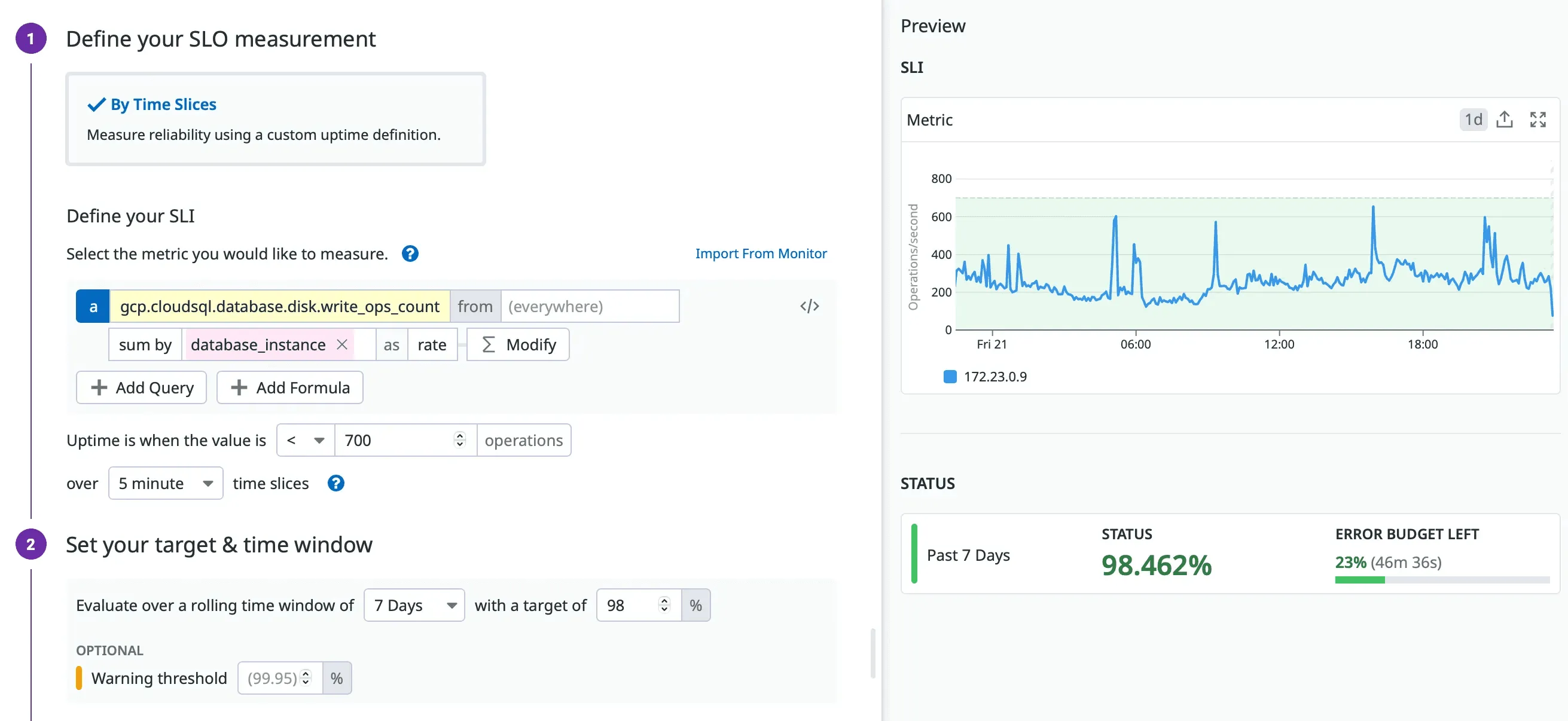1568x721 pixels.
Task: Open the time slices help tooltip
Action: coord(335,482)
